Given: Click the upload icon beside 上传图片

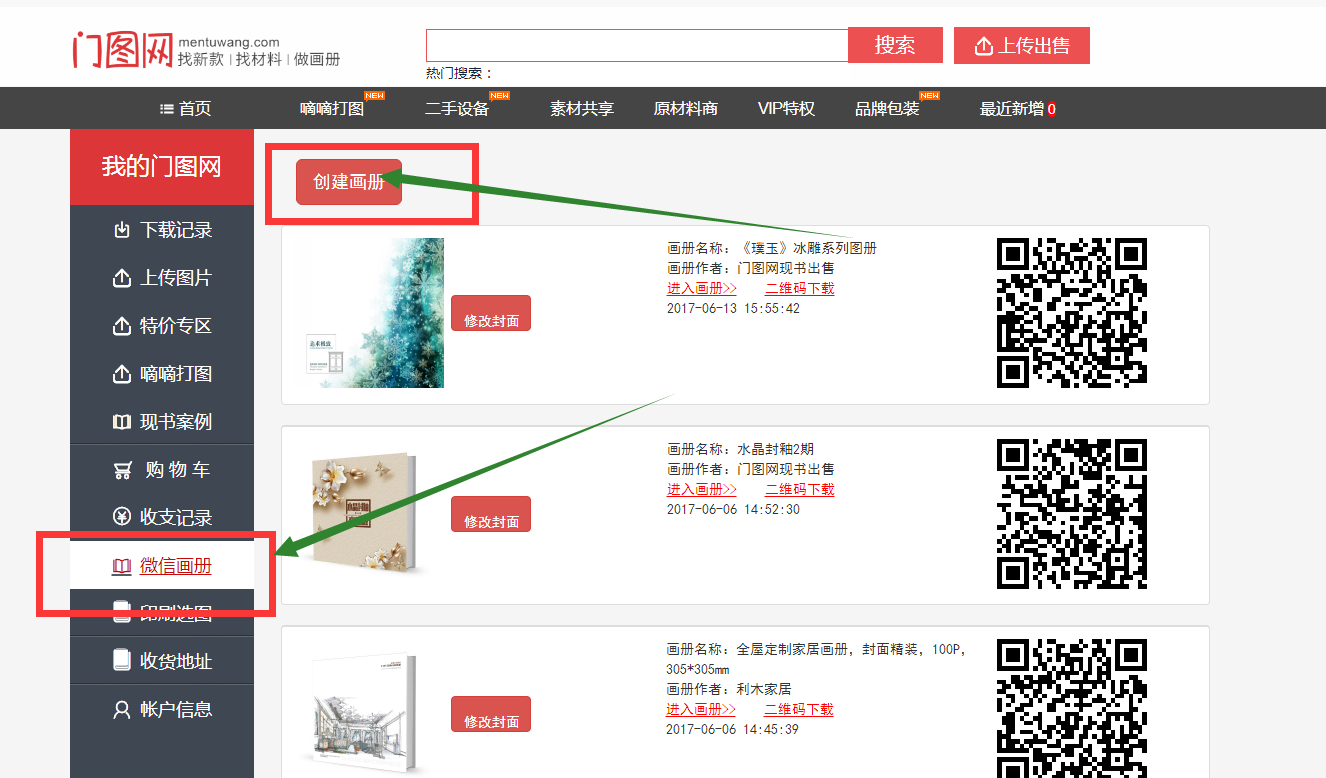Looking at the screenshot, I should pos(122,278).
